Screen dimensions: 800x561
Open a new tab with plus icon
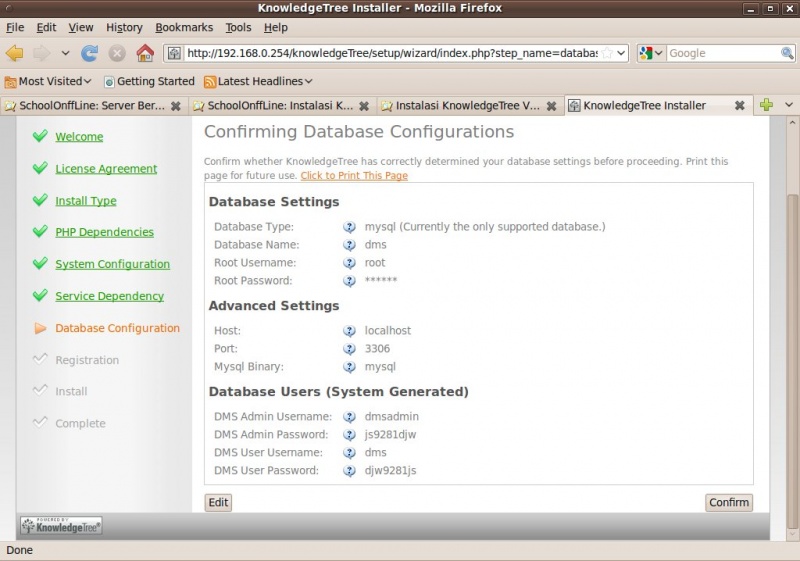click(766, 105)
